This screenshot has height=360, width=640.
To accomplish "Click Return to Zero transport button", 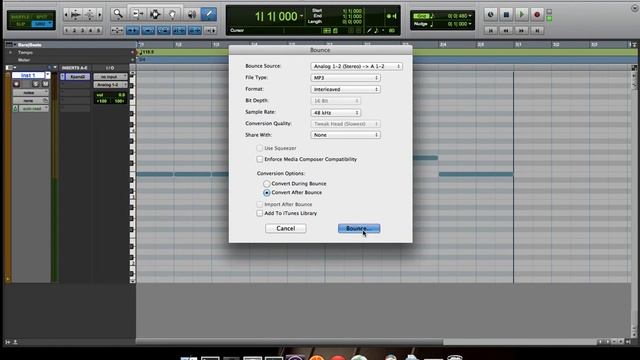I will pyautogui.click(x=491, y=31).
